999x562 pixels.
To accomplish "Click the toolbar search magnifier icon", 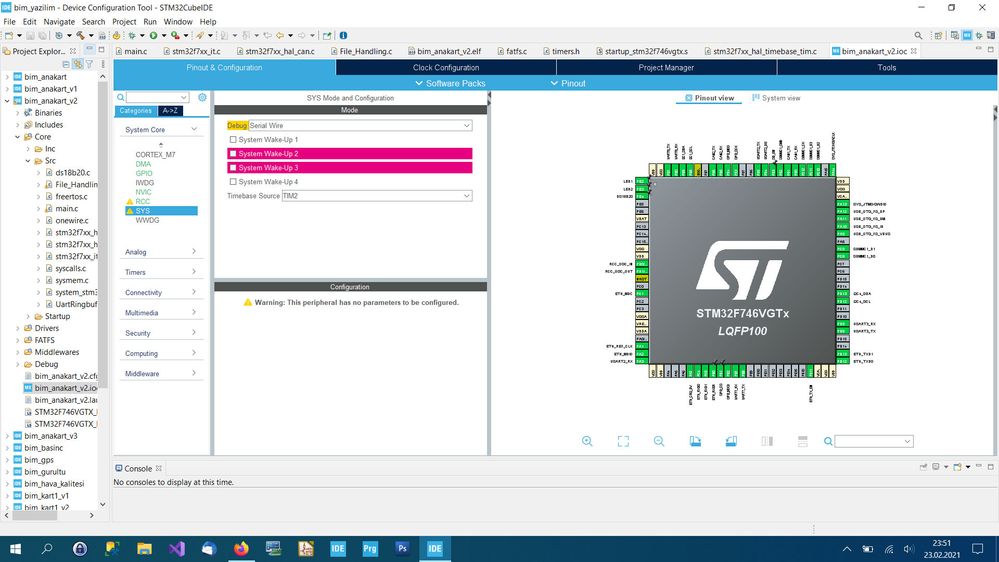I will point(918,36).
